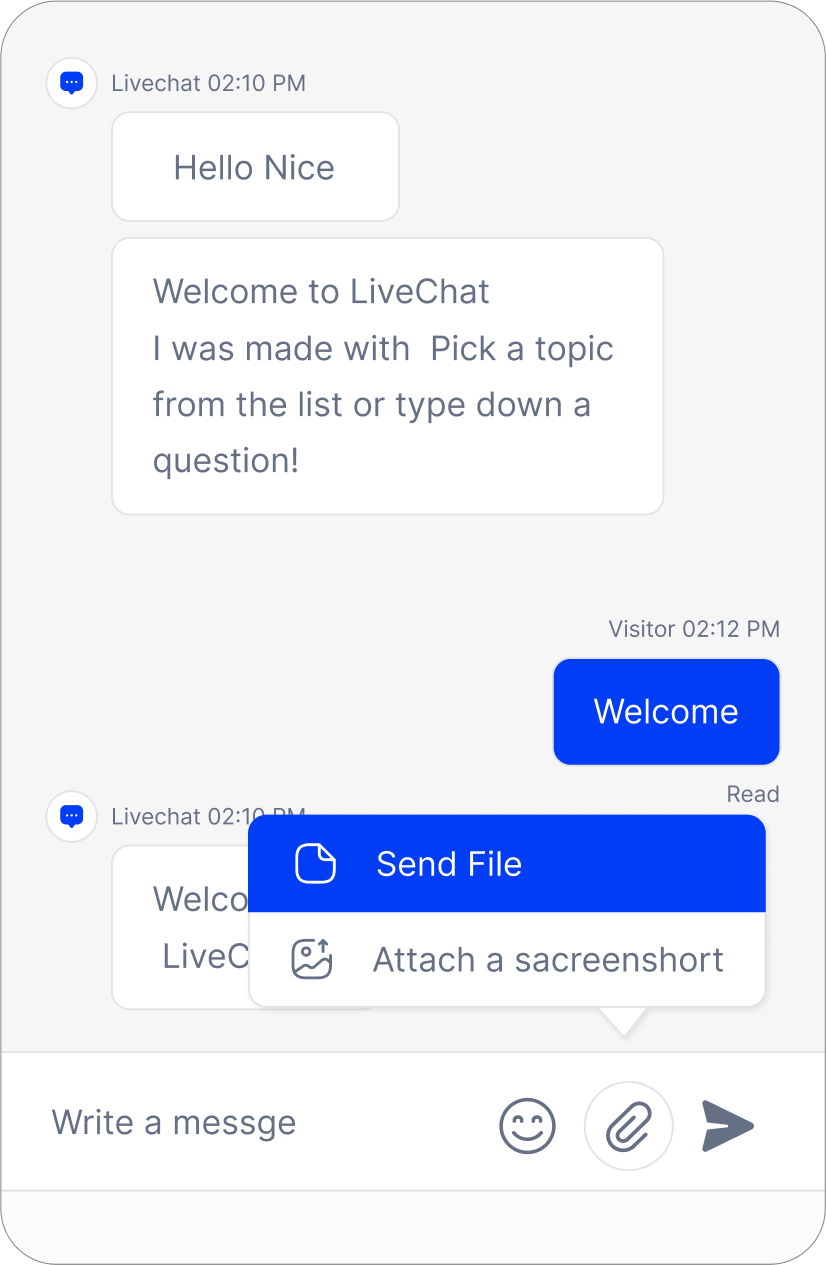
Task: Click the Livechat label partly covered by the popup
Action: coord(179,816)
